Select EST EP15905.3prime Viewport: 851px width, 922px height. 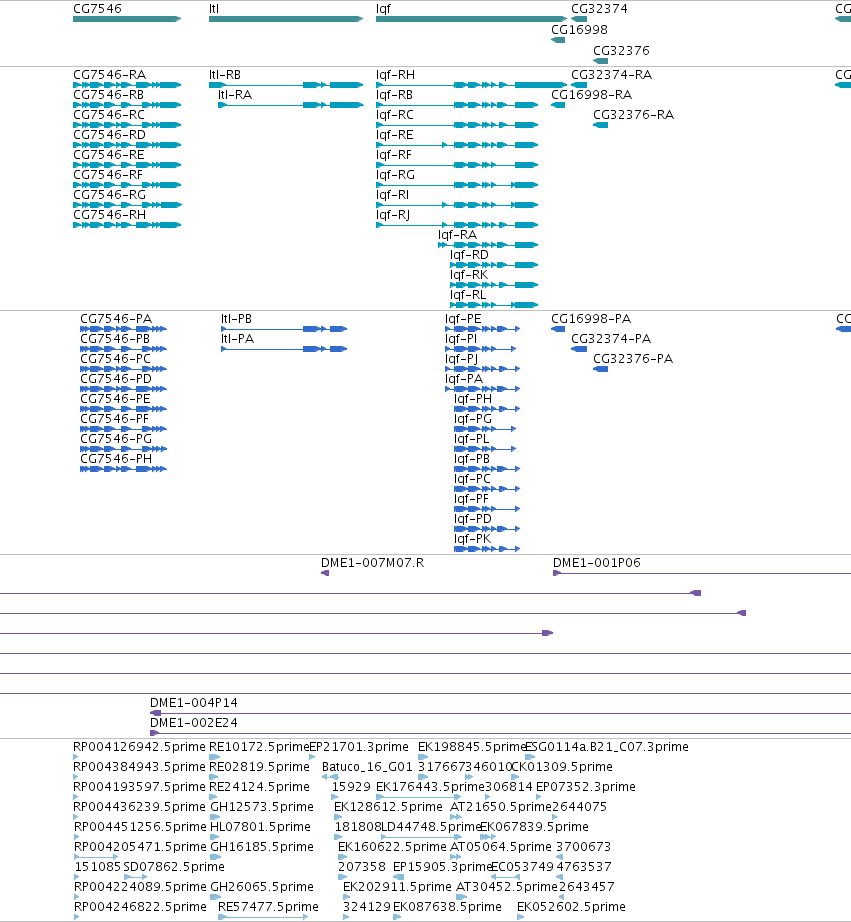398,877
